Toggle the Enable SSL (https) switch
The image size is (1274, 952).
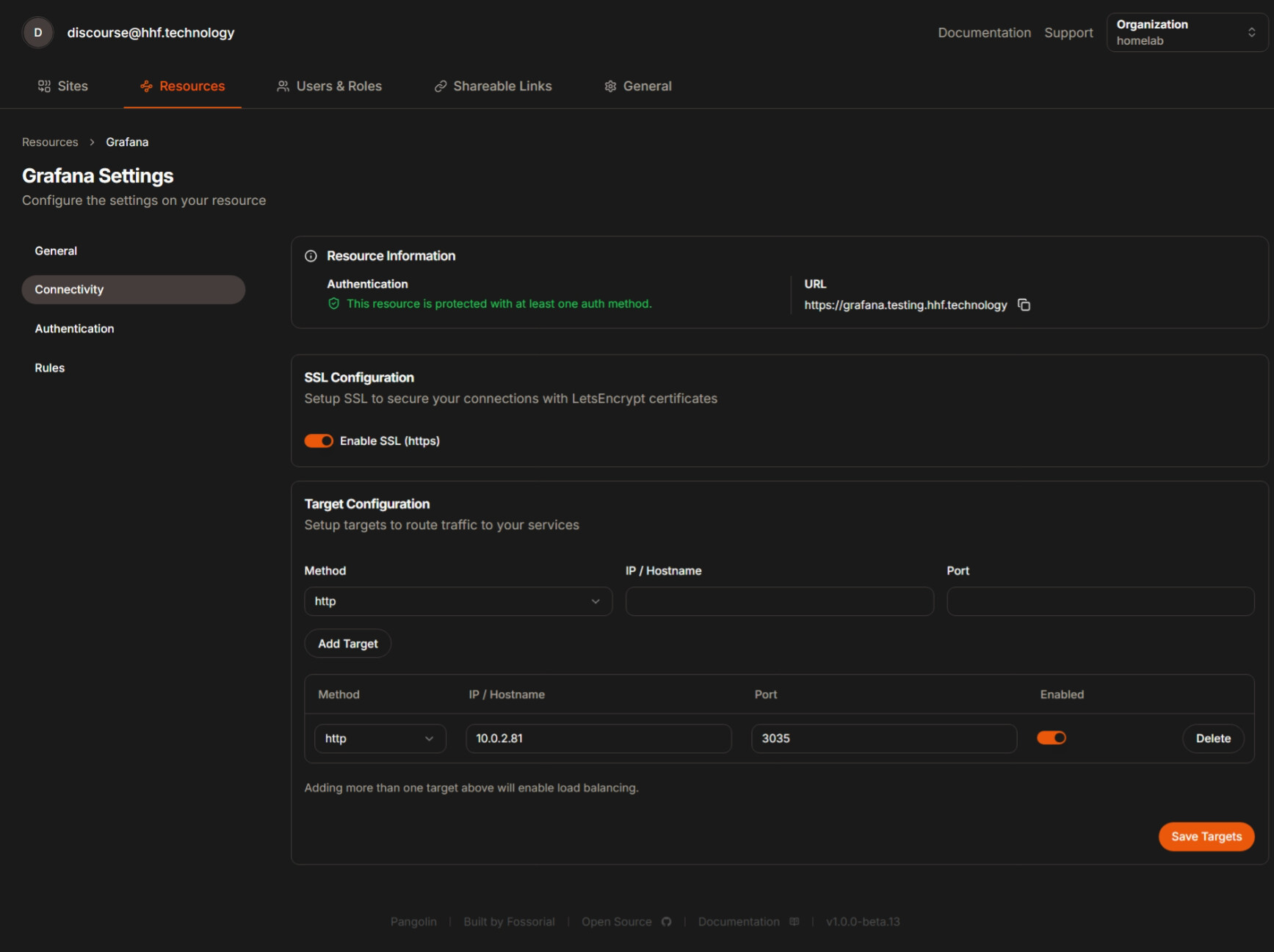[319, 440]
